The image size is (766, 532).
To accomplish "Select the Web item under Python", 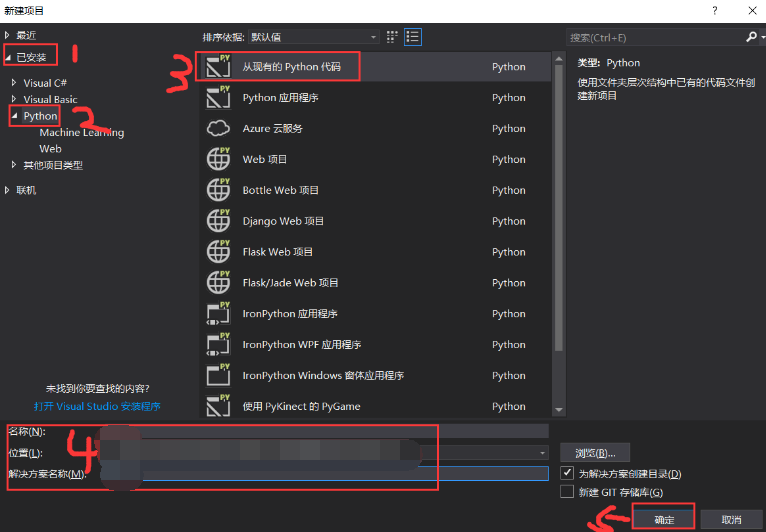I will point(50,149).
